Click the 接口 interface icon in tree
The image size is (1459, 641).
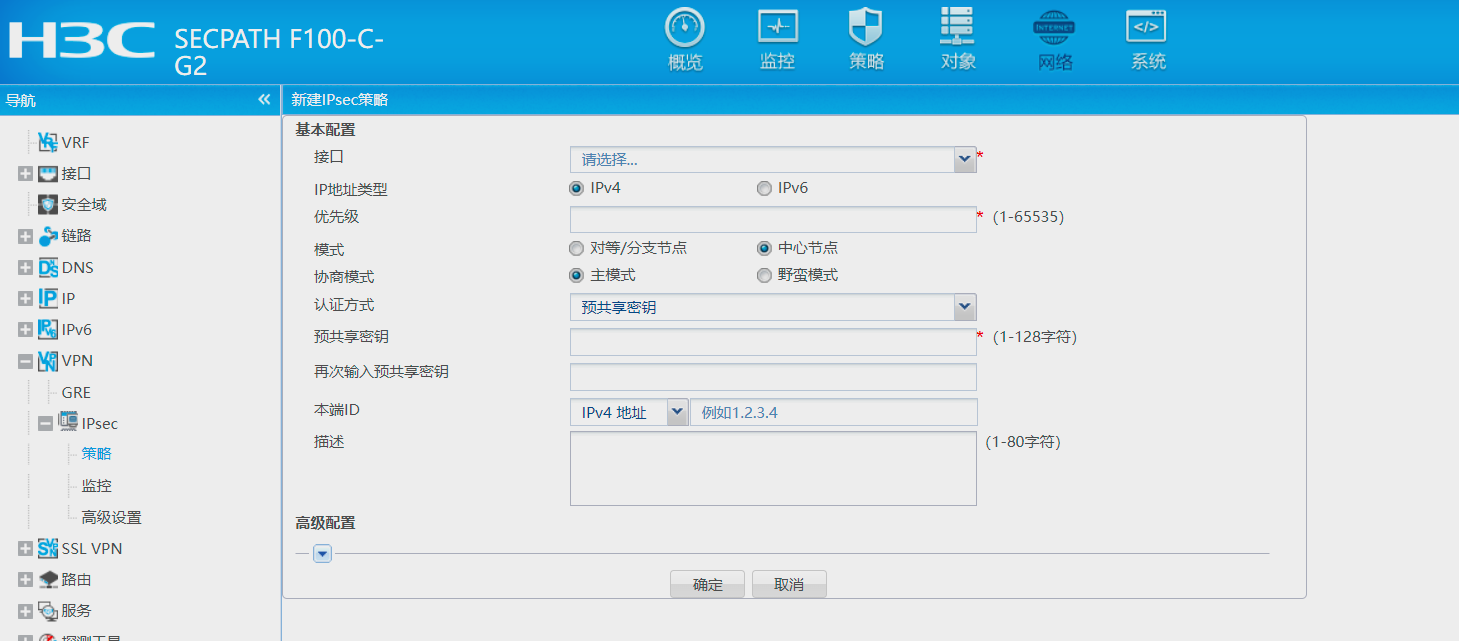(48, 173)
